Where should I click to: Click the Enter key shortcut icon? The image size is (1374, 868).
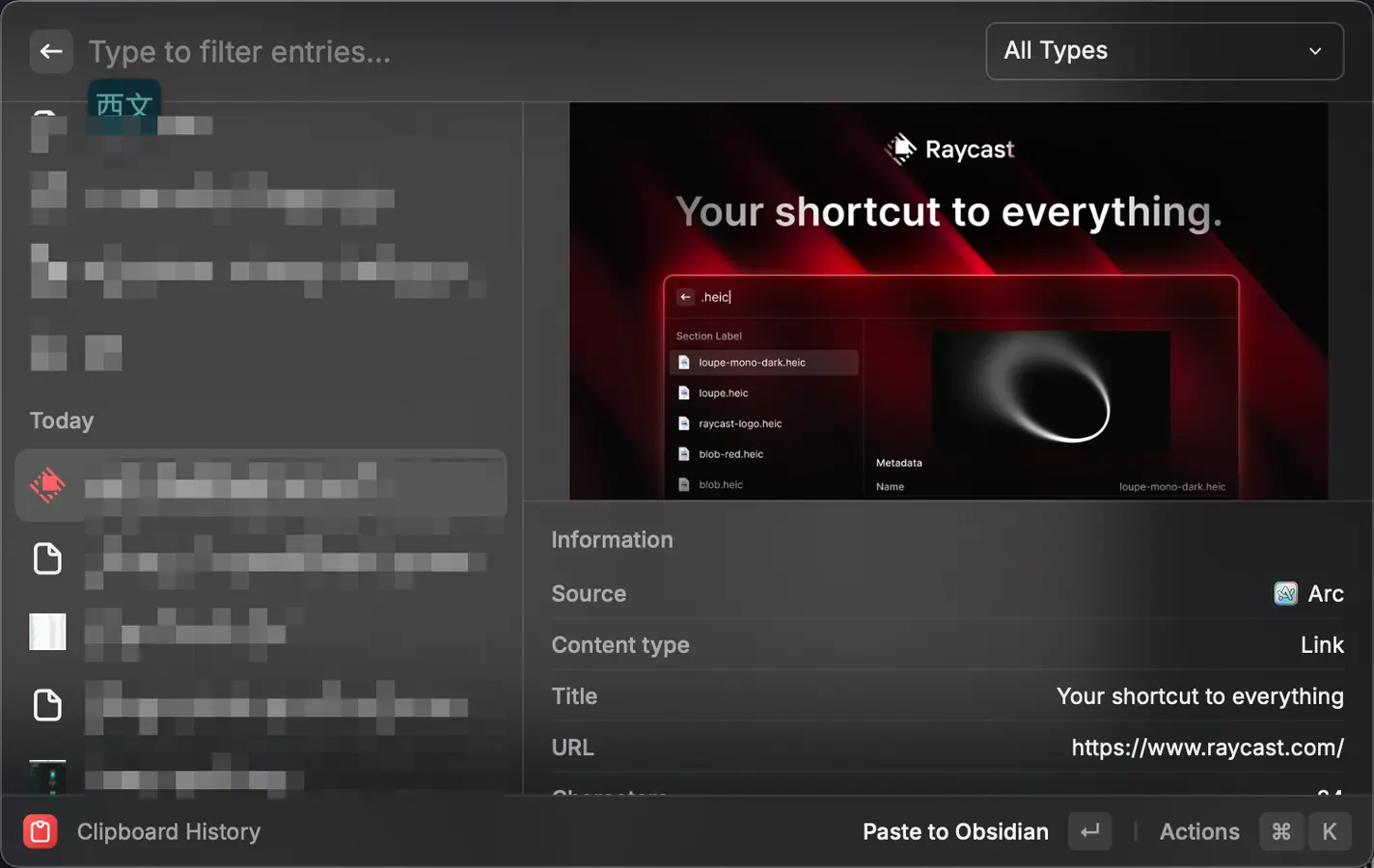pos(1090,831)
